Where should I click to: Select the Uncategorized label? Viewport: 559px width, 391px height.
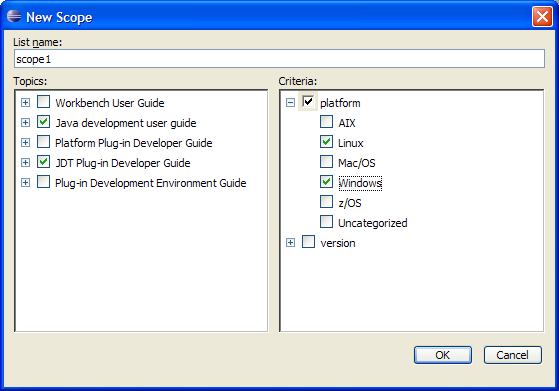373,223
